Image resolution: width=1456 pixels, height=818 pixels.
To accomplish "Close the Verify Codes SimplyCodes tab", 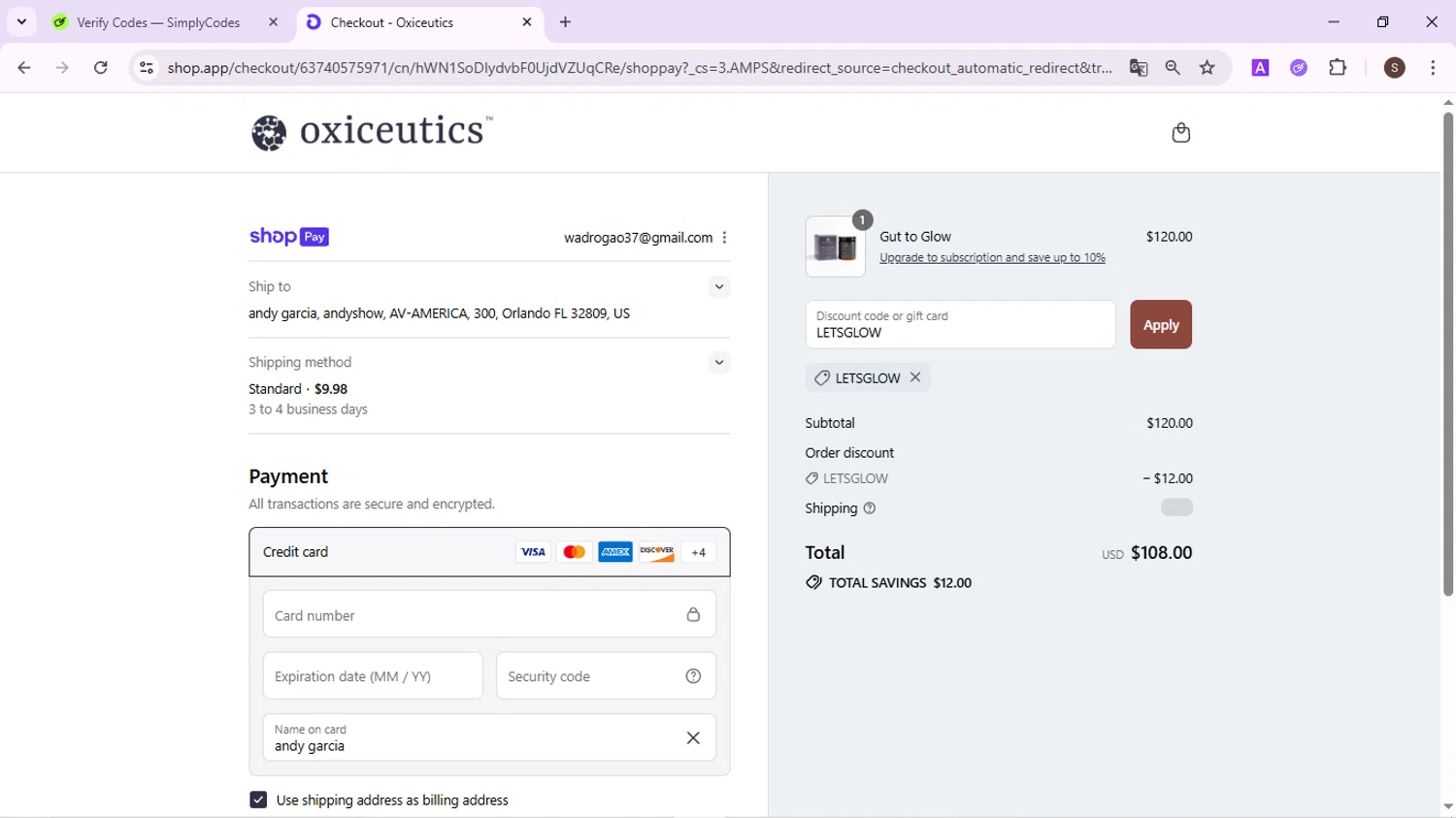I will point(273,22).
